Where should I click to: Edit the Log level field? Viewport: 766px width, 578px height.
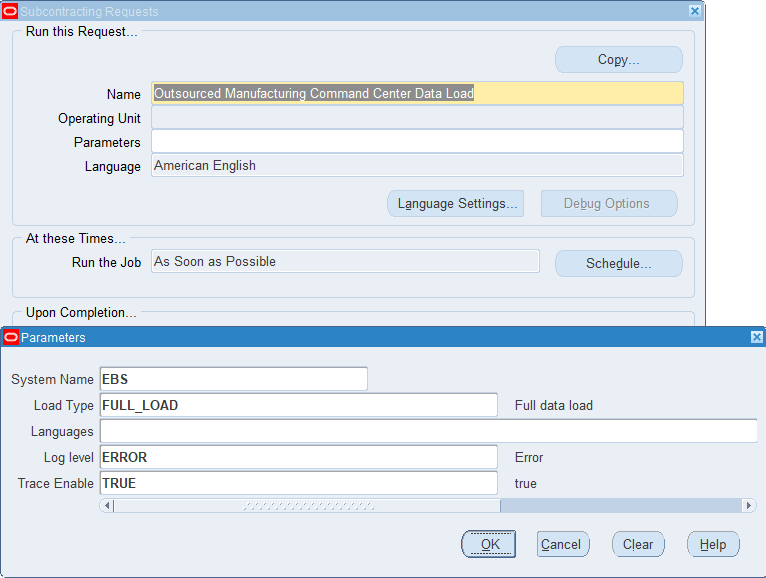click(298, 457)
